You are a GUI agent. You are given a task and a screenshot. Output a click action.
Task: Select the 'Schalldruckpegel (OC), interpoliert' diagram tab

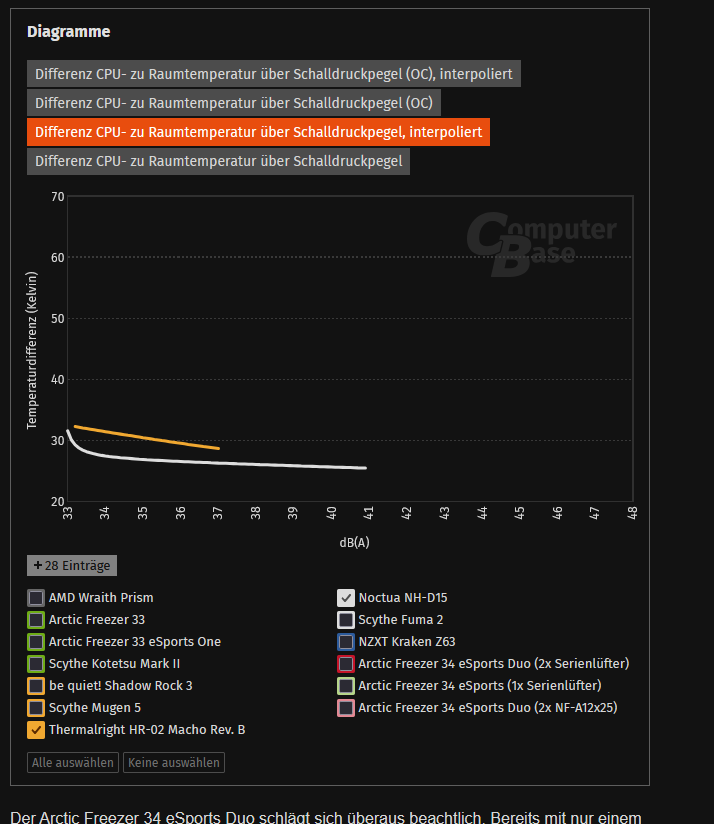point(274,74)
